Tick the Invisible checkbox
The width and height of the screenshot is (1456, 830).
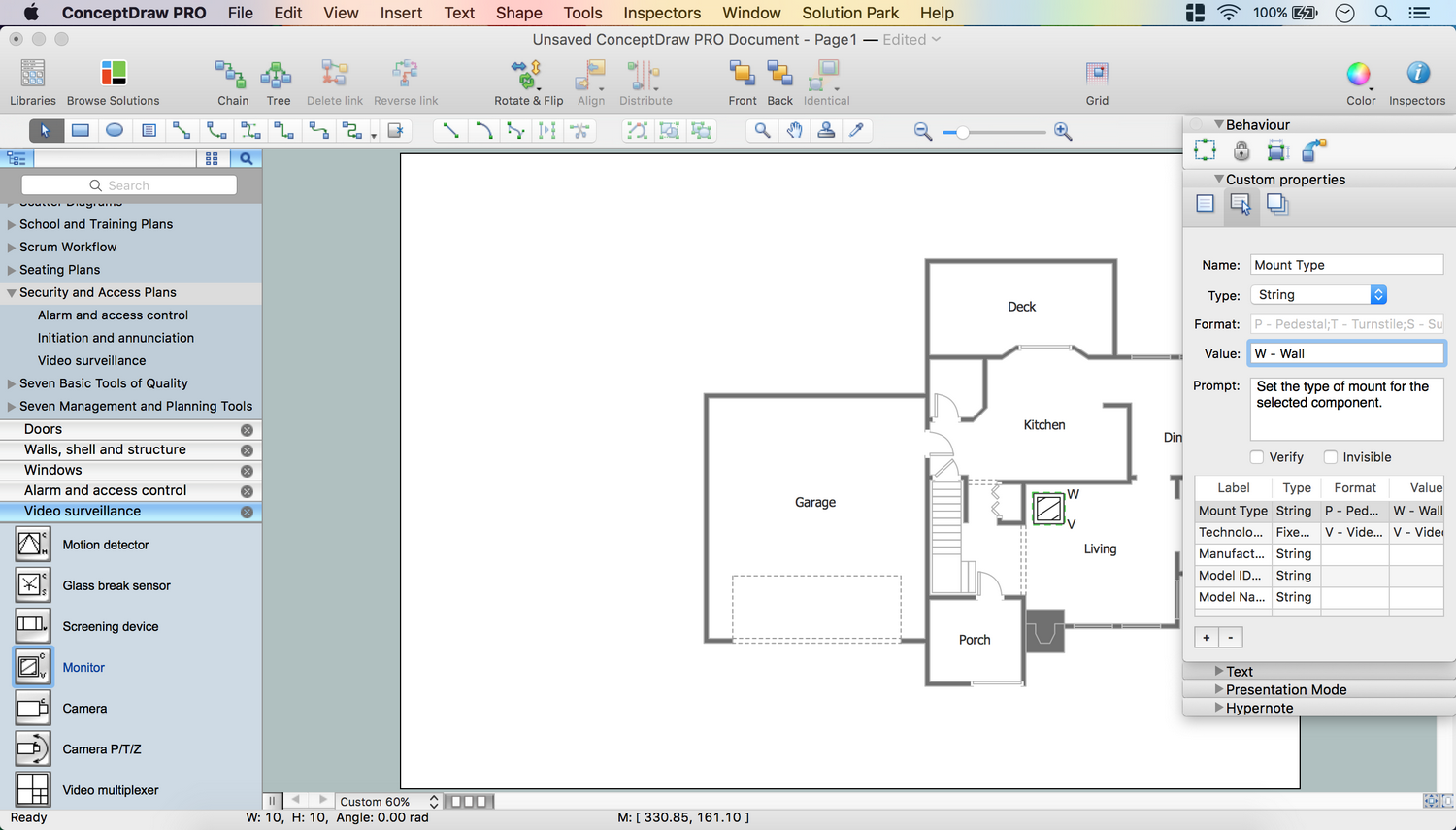[1331, 457]
